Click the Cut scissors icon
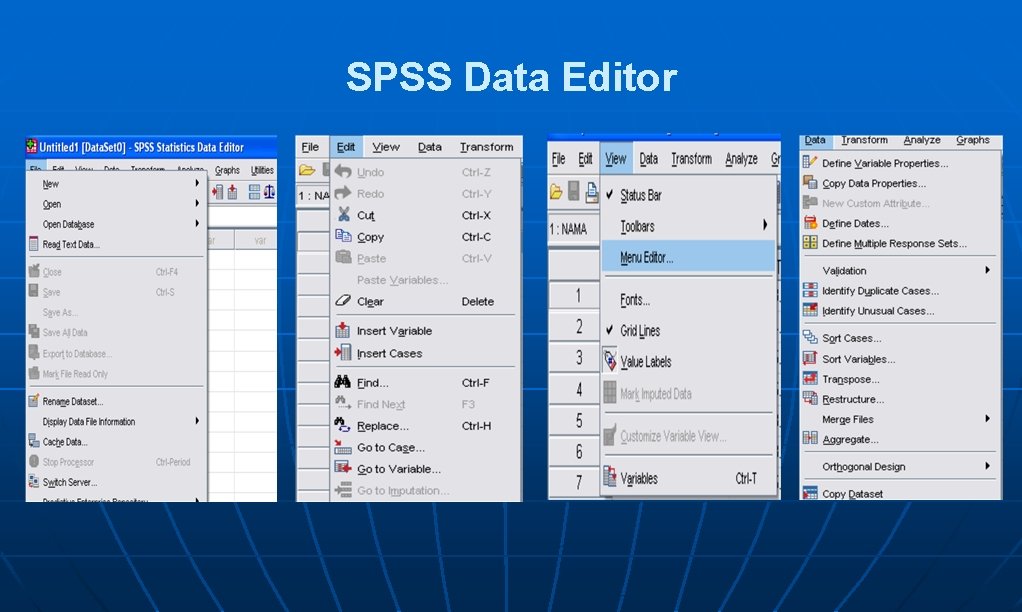1022x612 pixels. (x=343, y=214)
